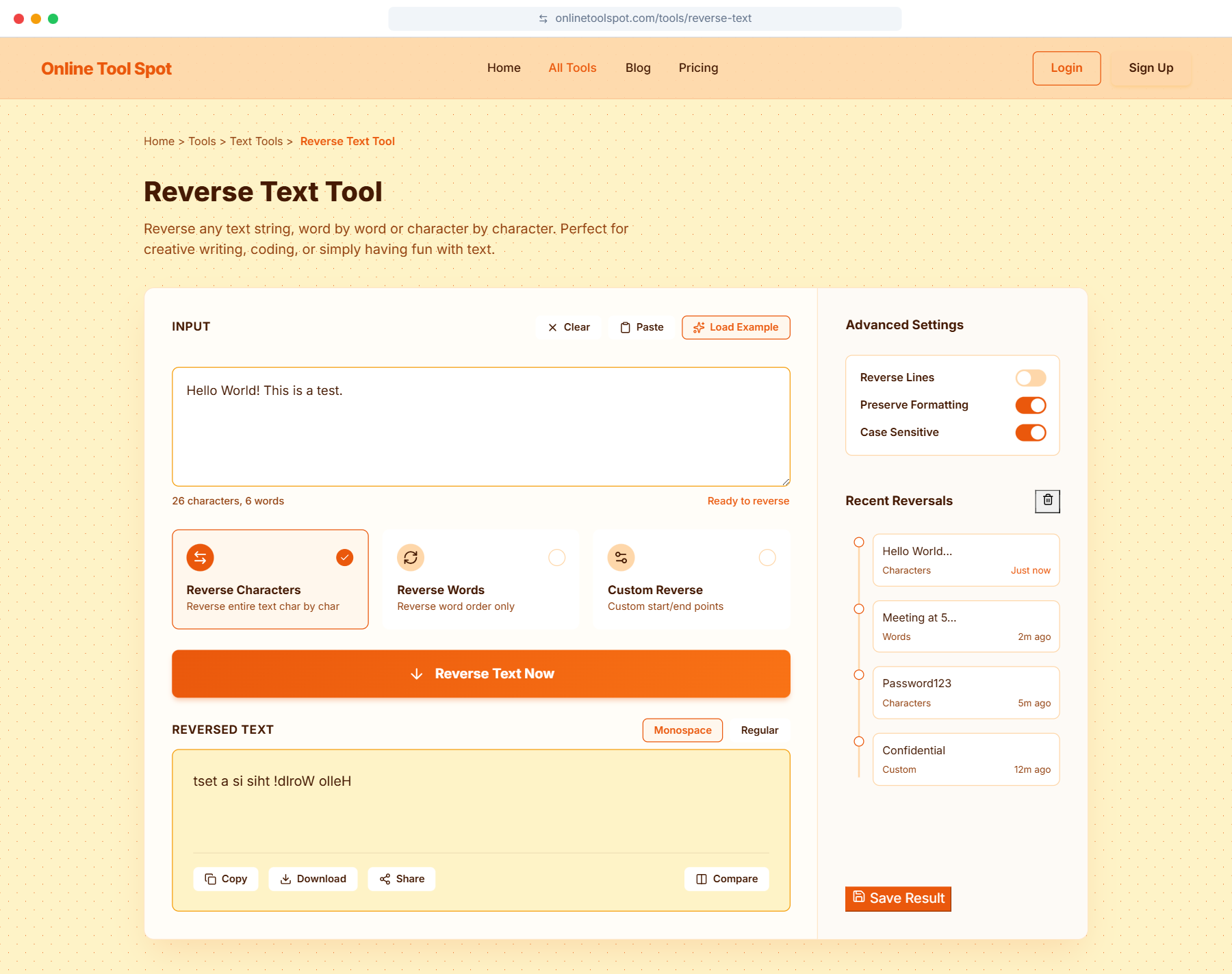Turn off Case Sensitive
1232x974 pixels.
[1030, 433]
